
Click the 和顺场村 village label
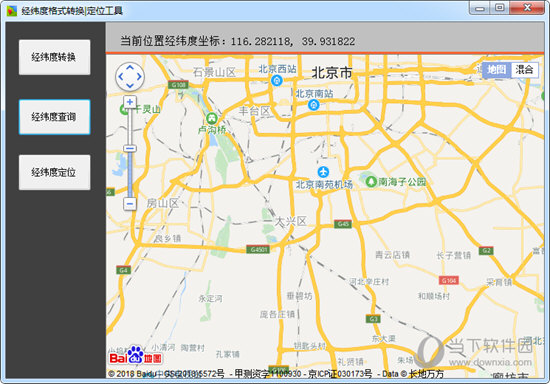click(434, 296)
